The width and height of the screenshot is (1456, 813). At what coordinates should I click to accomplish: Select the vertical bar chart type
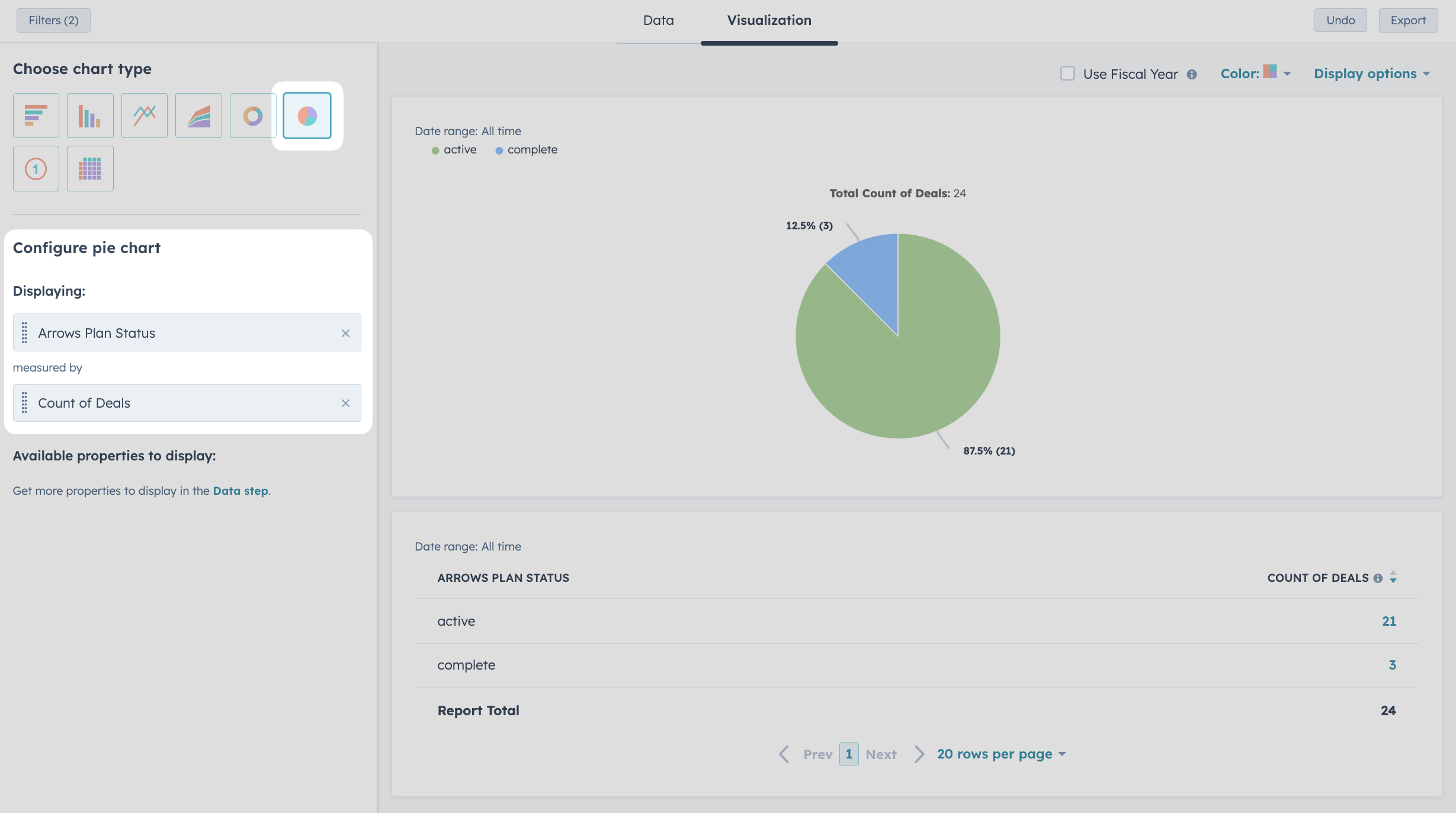[x=89, y=115]
